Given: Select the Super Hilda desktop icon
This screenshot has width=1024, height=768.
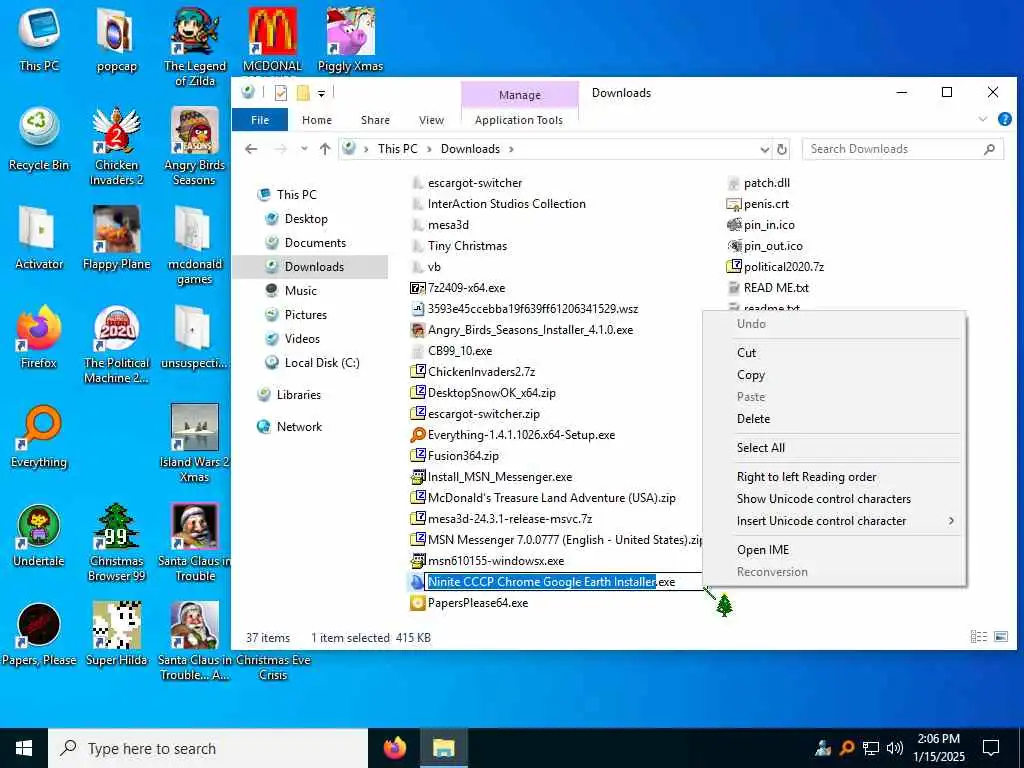Looking at the screenshot, I should (x=116, y=635).
